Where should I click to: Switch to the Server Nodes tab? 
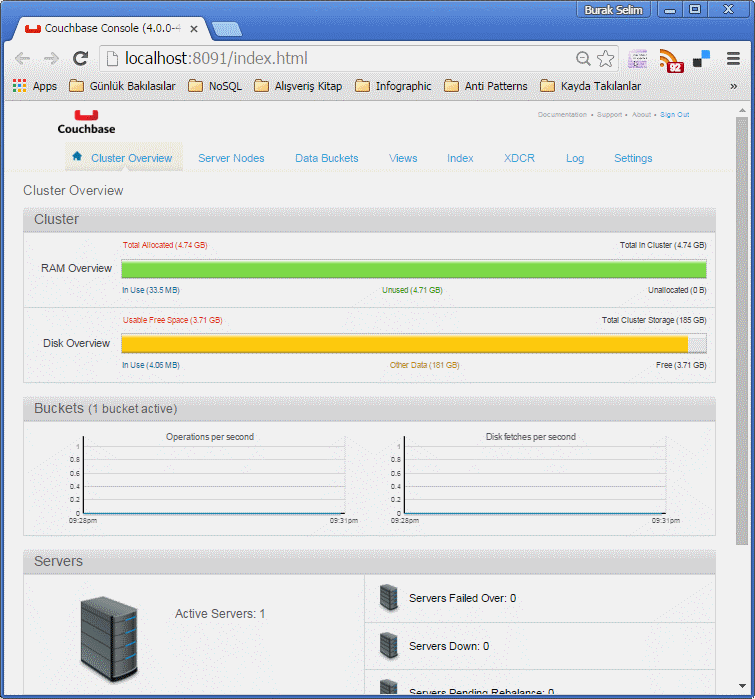231,158
